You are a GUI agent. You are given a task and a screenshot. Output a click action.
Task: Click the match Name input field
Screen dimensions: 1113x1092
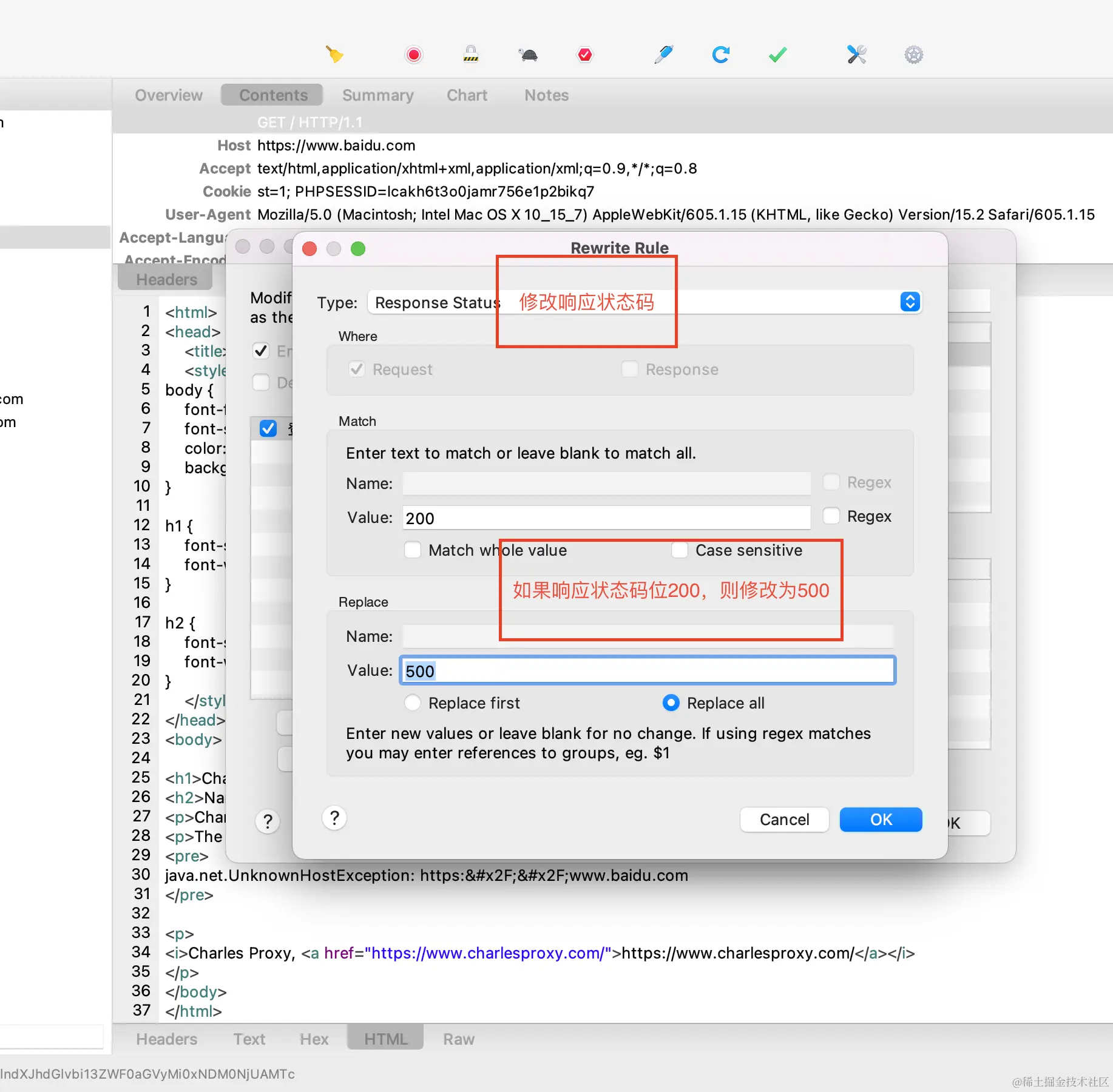coord(606,484)
